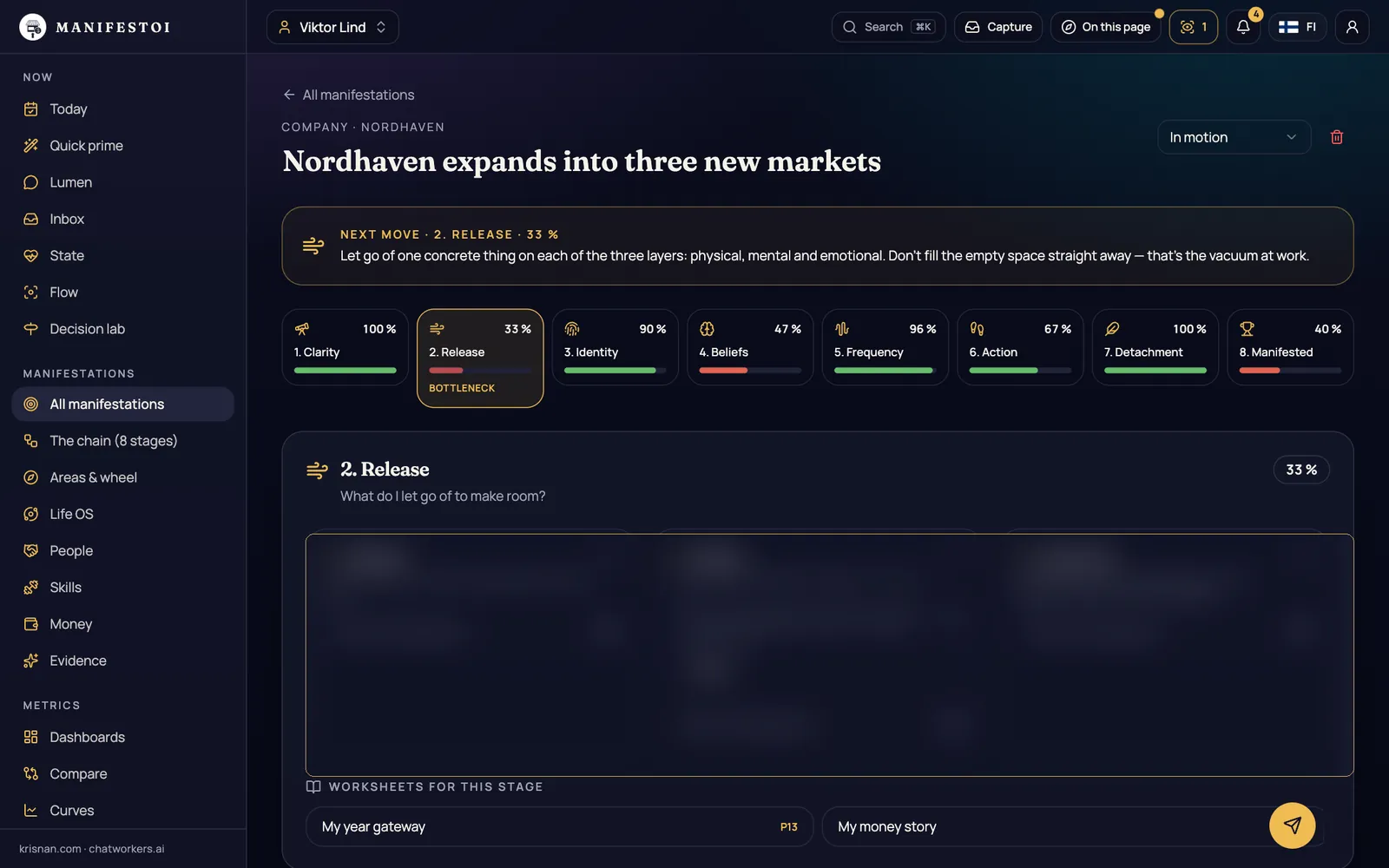Expand the Viktor Lind account switcher
Image resolution: width=1389 pixels, height=868 pixels.
[332, 27]
